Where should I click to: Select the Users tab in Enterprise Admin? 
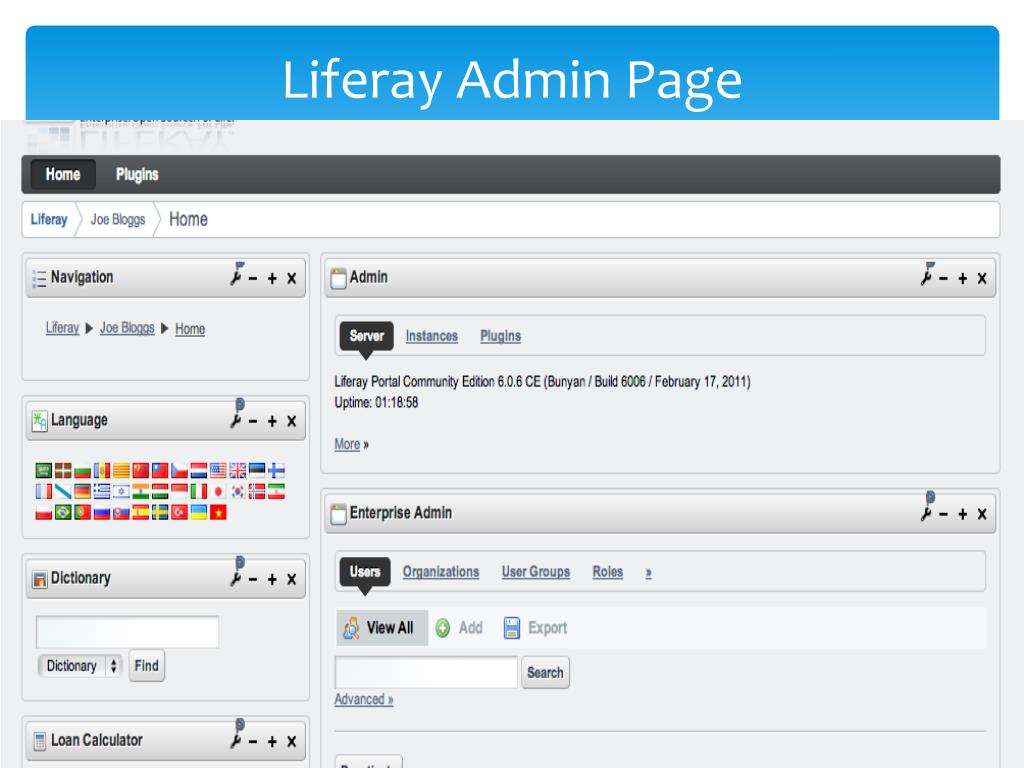pos(365,572)
